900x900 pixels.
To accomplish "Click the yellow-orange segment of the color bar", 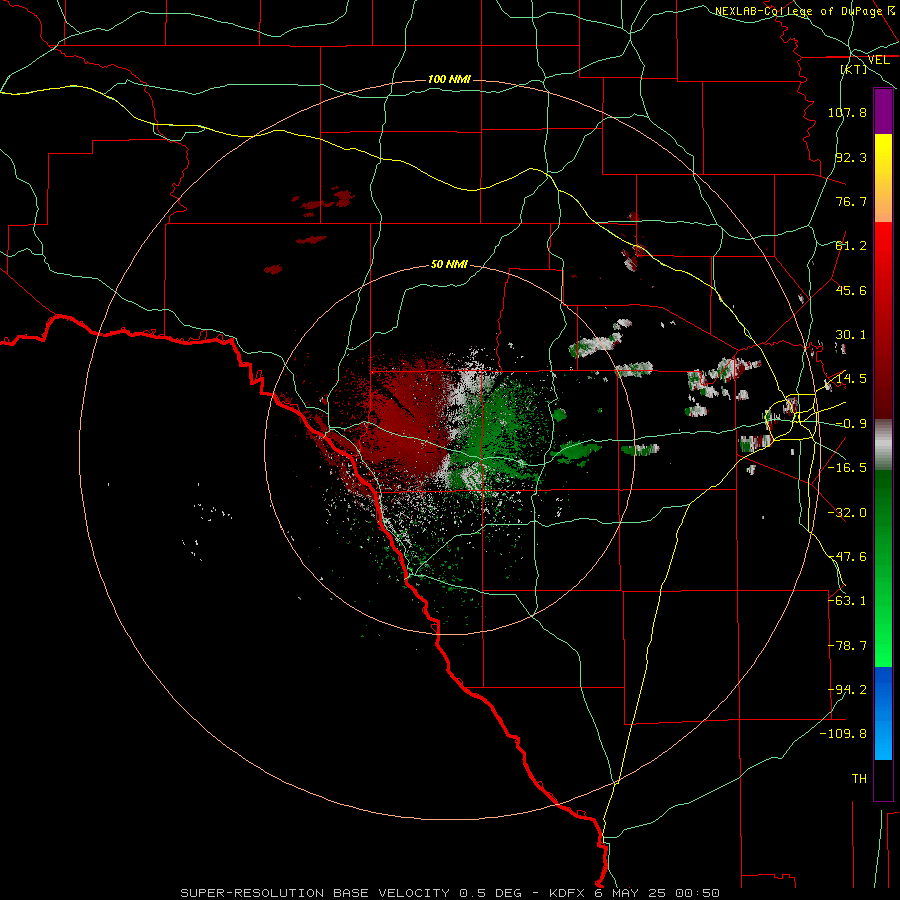I will coord(883,178).
